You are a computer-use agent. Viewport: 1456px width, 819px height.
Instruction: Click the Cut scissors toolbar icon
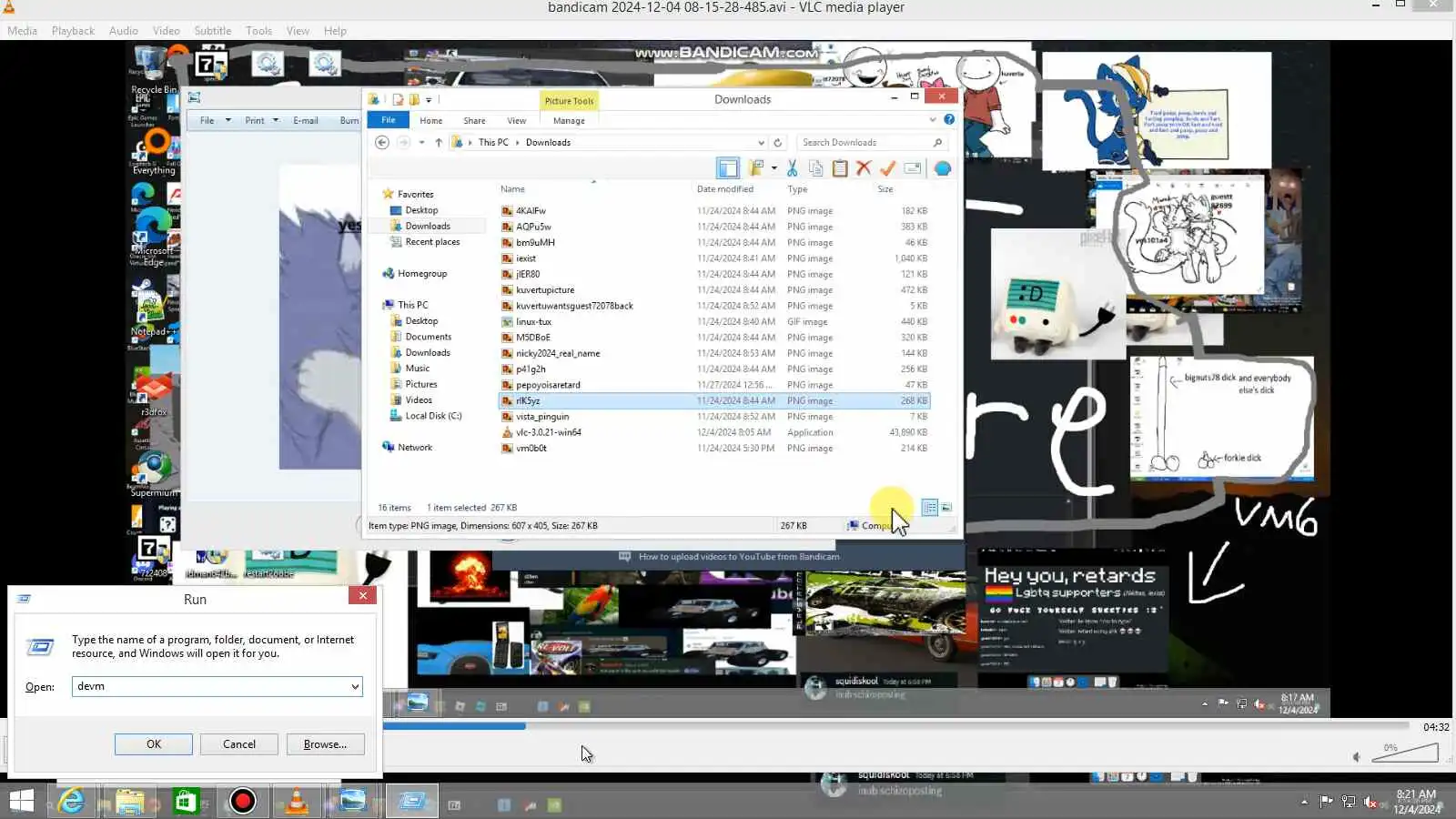pyautogui.click(x=792, y=168)
